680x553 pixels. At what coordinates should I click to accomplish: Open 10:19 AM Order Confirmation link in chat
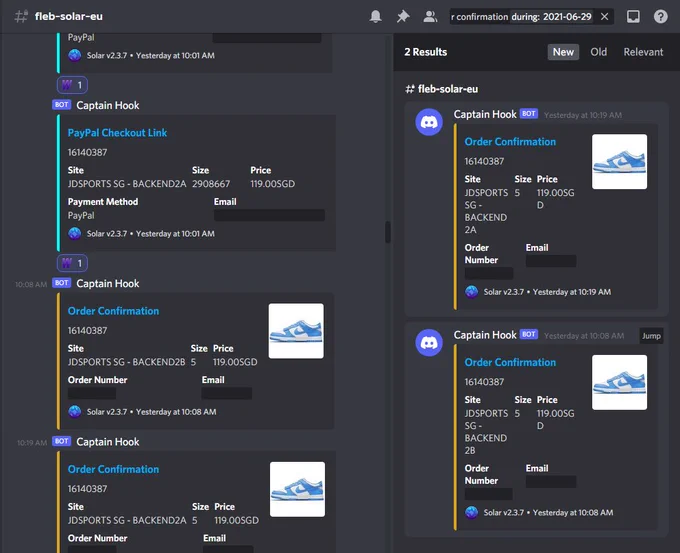coord(113,469)
